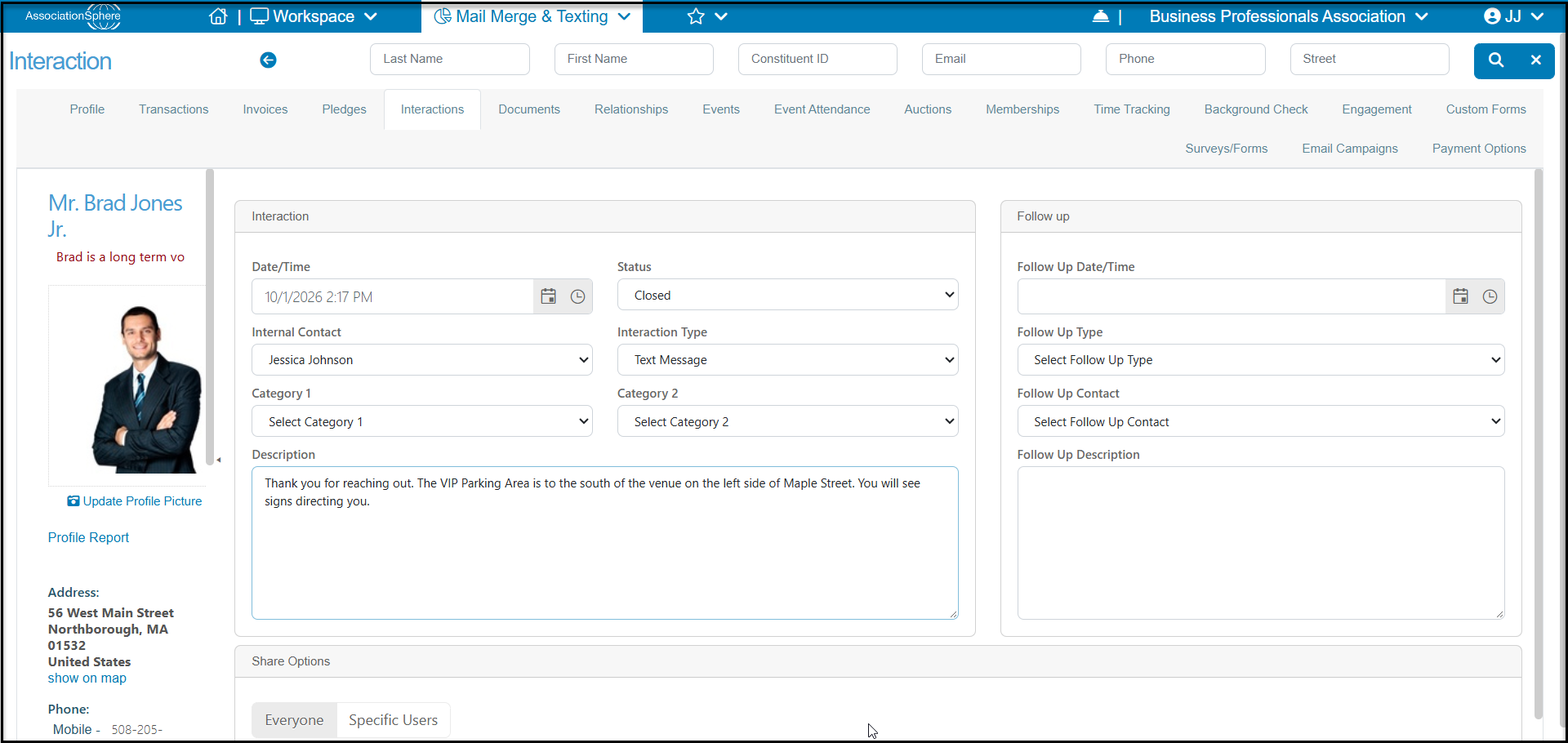Click the search magnifier button
This screenshot has width=1568, height=743.
click(x=1496, y=60)
